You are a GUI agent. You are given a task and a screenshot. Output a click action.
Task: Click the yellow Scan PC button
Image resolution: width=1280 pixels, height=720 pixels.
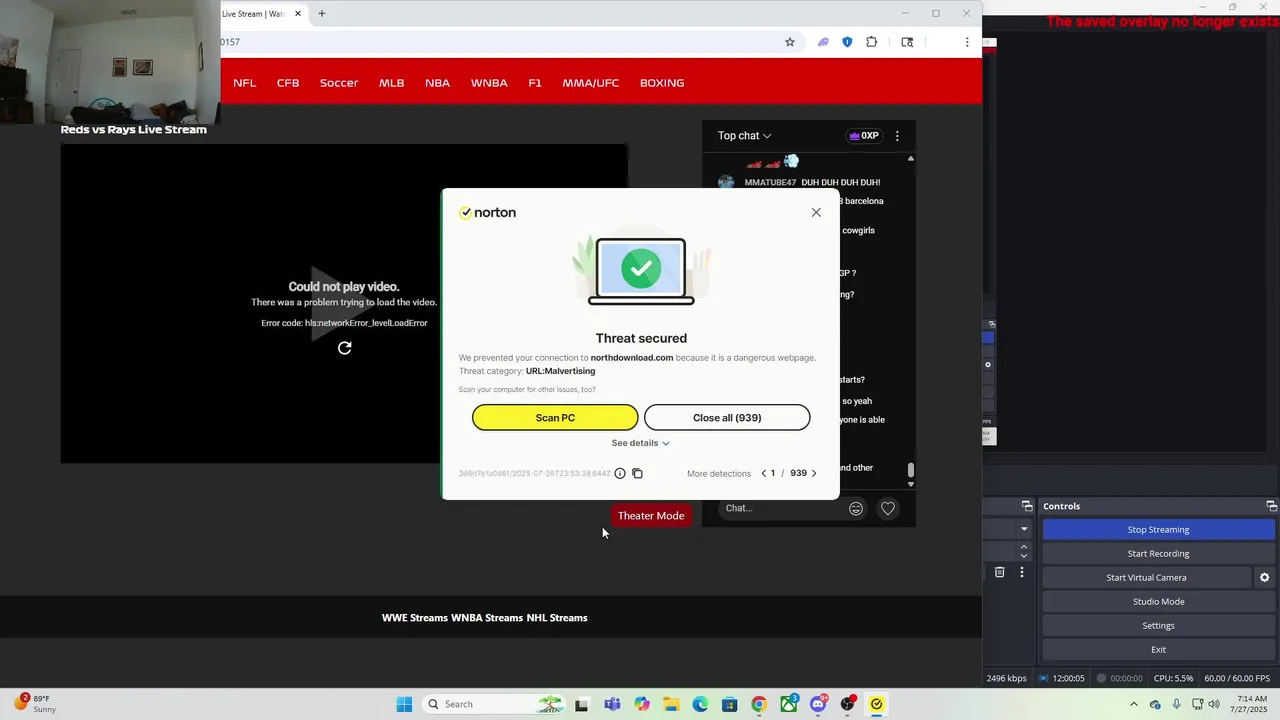click(555, 418)
